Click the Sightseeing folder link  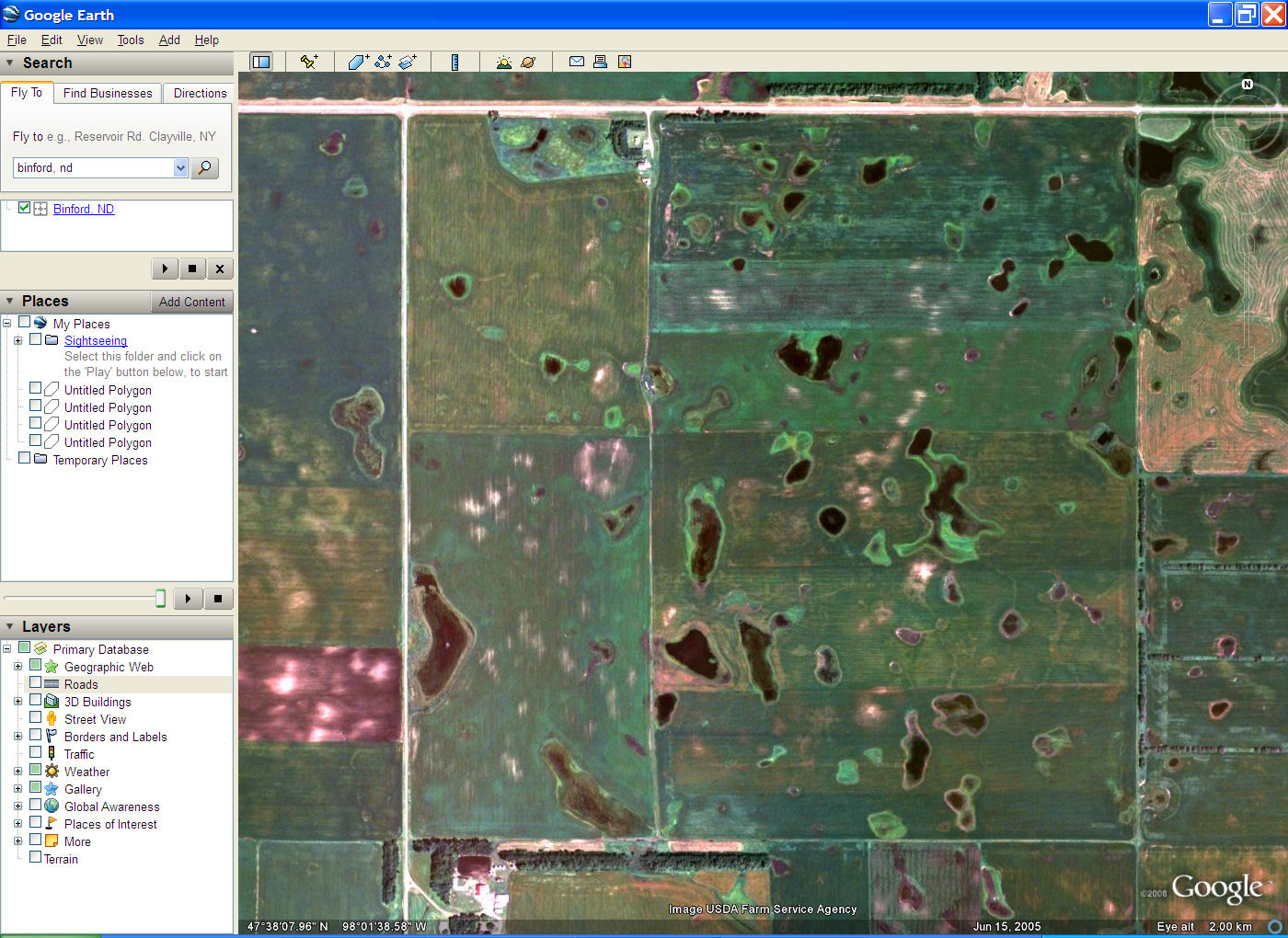point(96,340)
